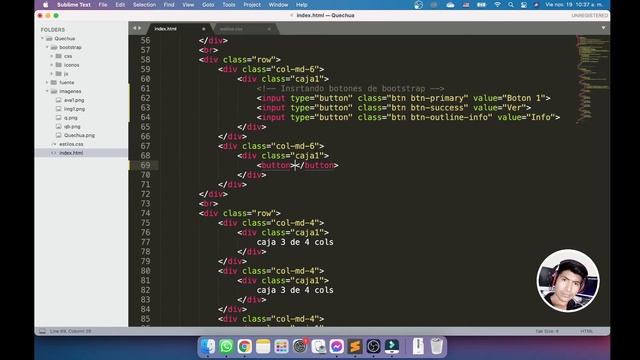Screen dimensions: 640x360
Task: Open the HTML syntax selector in status bar
Action: click(587, 331)
